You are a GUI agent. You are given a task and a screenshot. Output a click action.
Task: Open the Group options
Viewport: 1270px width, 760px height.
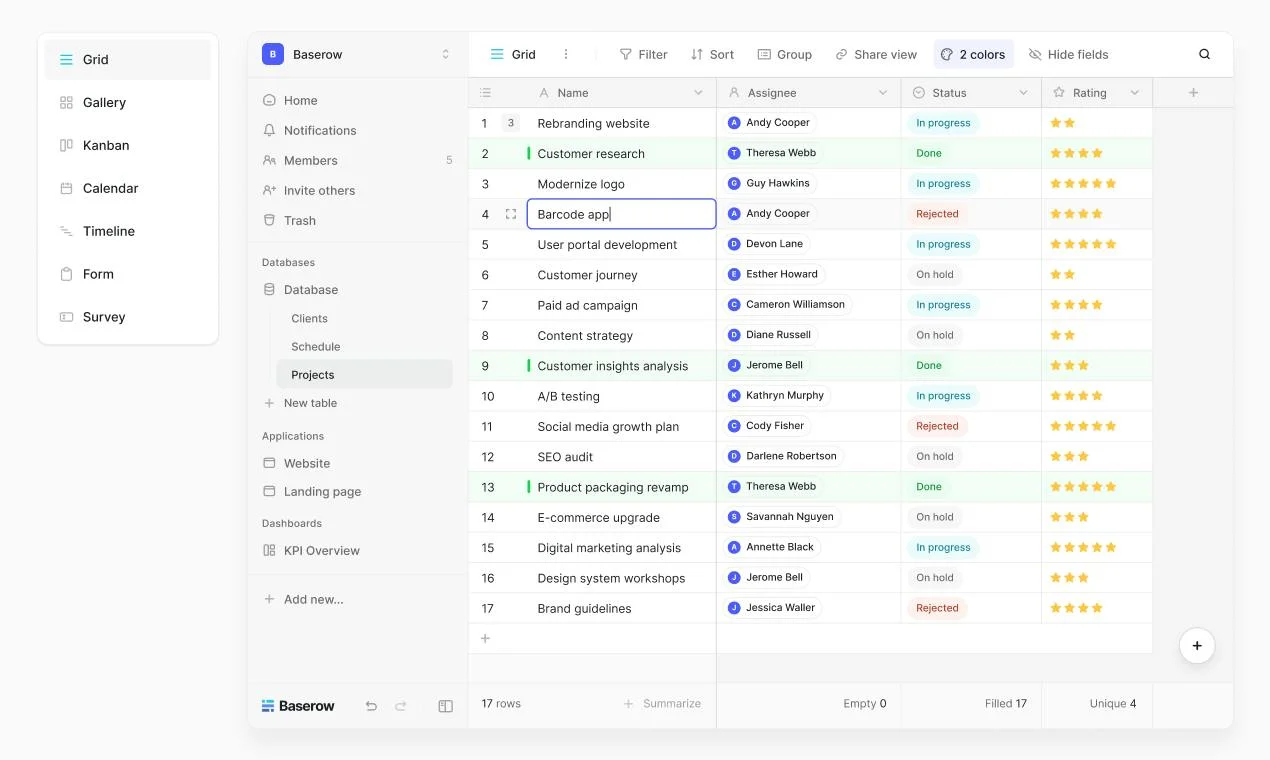click(x=784, y=54)
